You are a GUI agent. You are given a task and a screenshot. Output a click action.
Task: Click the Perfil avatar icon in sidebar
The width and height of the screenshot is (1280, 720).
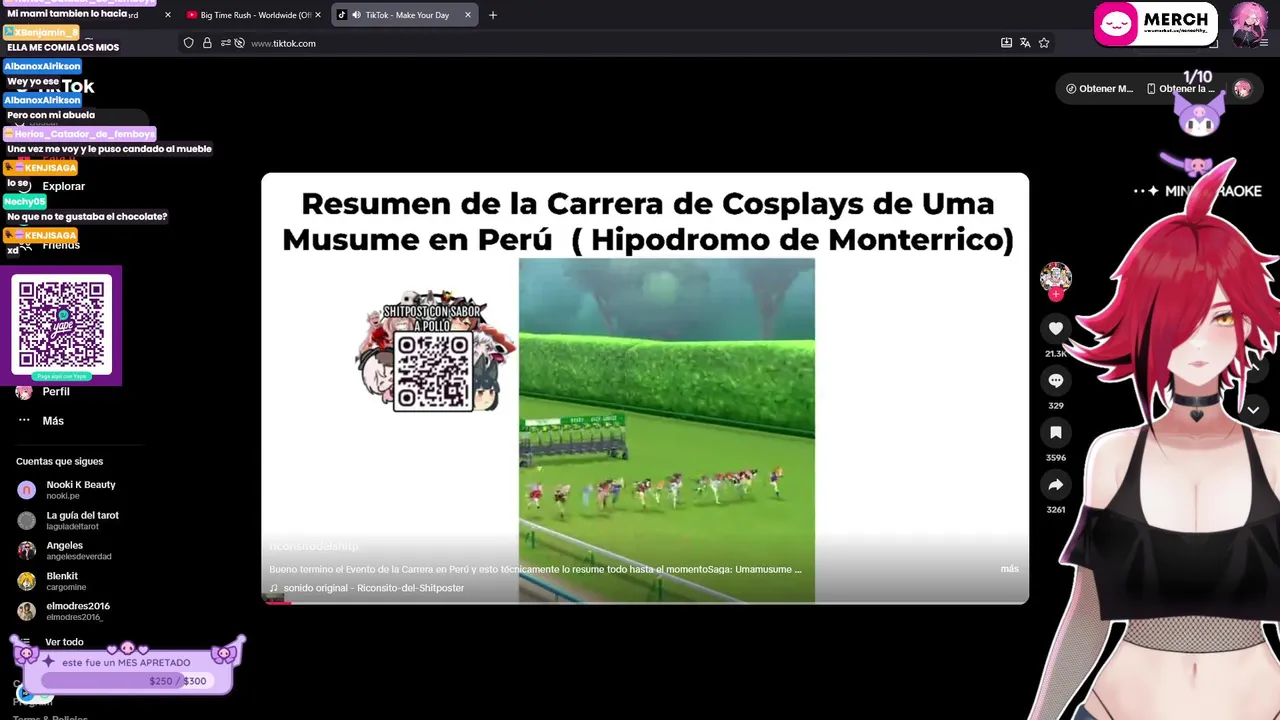[x=24, y=393]
